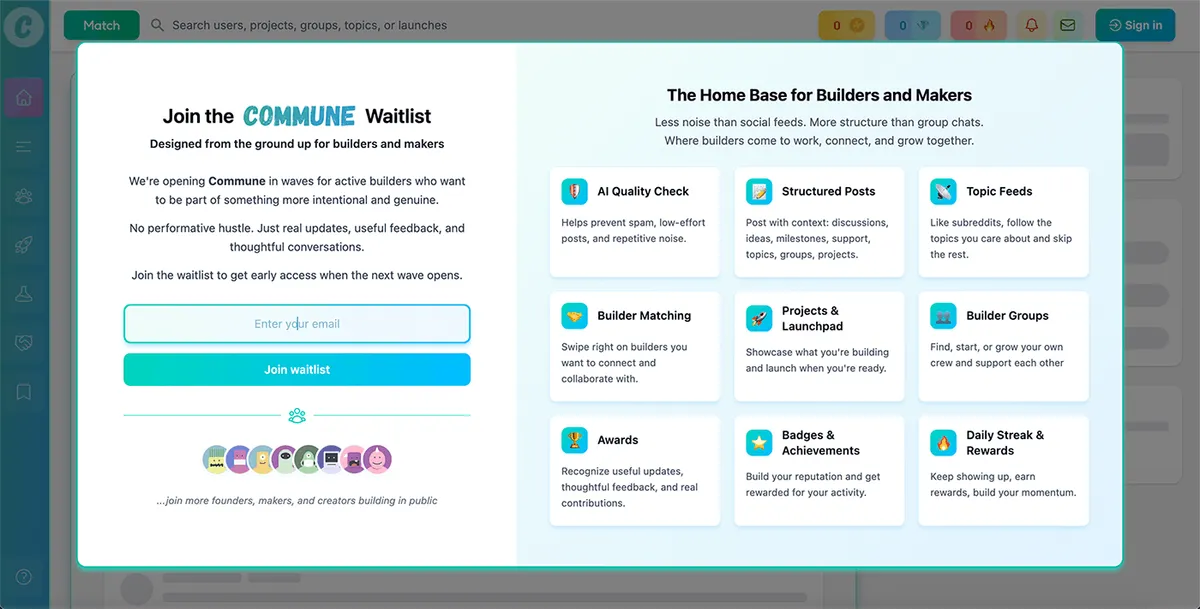
Task: Click the AI Quality Check card title
Action: click(643, 191)
